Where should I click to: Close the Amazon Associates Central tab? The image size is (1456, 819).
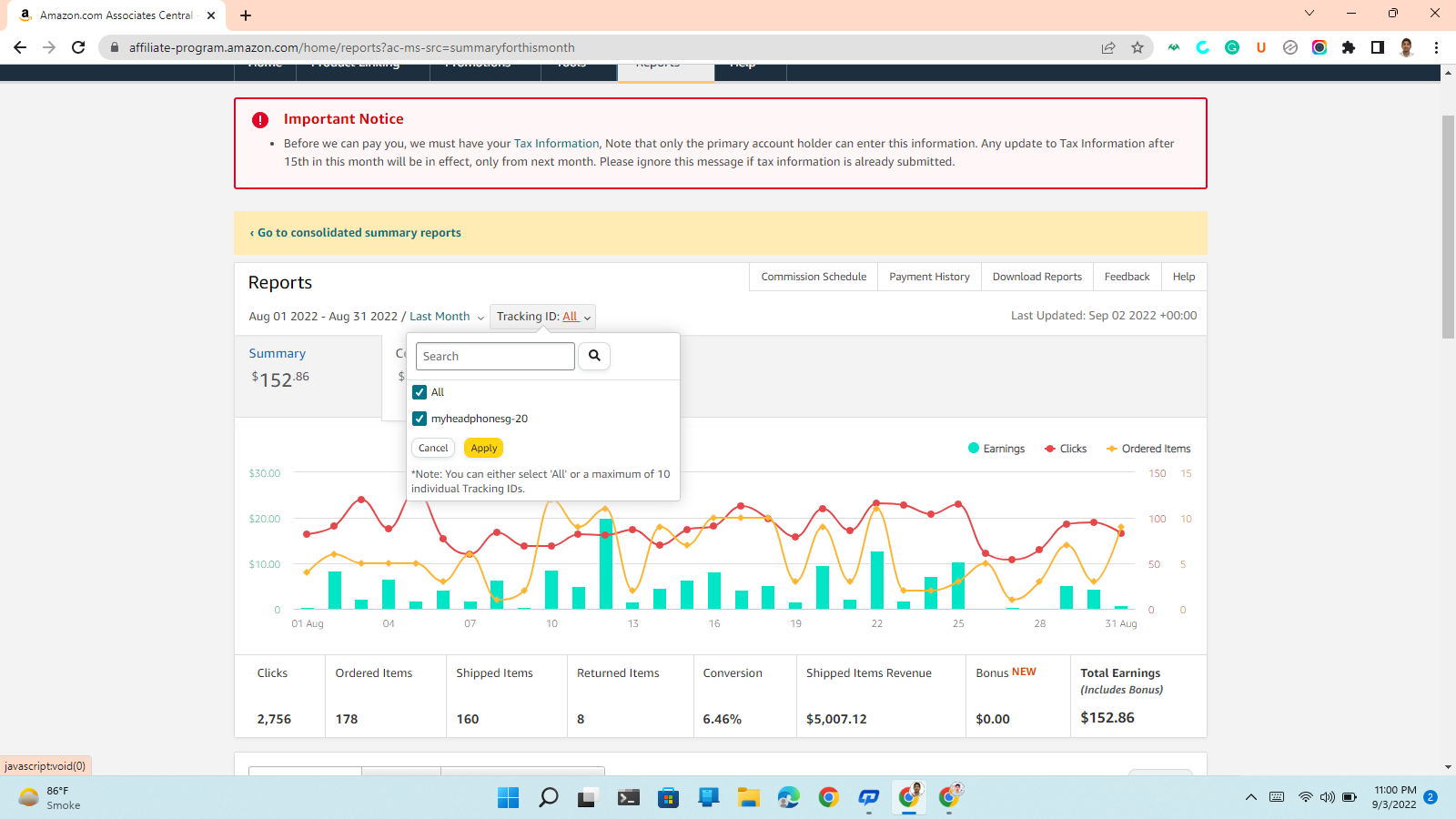pos(211,15)
